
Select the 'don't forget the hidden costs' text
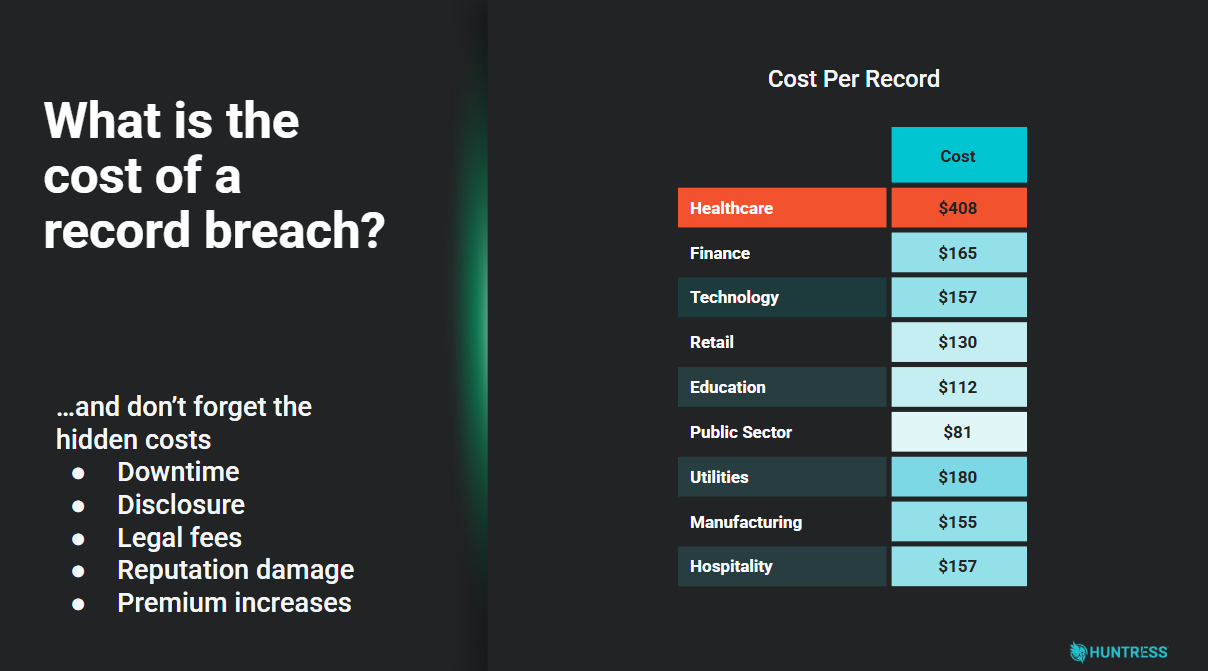tap(184, 423)
